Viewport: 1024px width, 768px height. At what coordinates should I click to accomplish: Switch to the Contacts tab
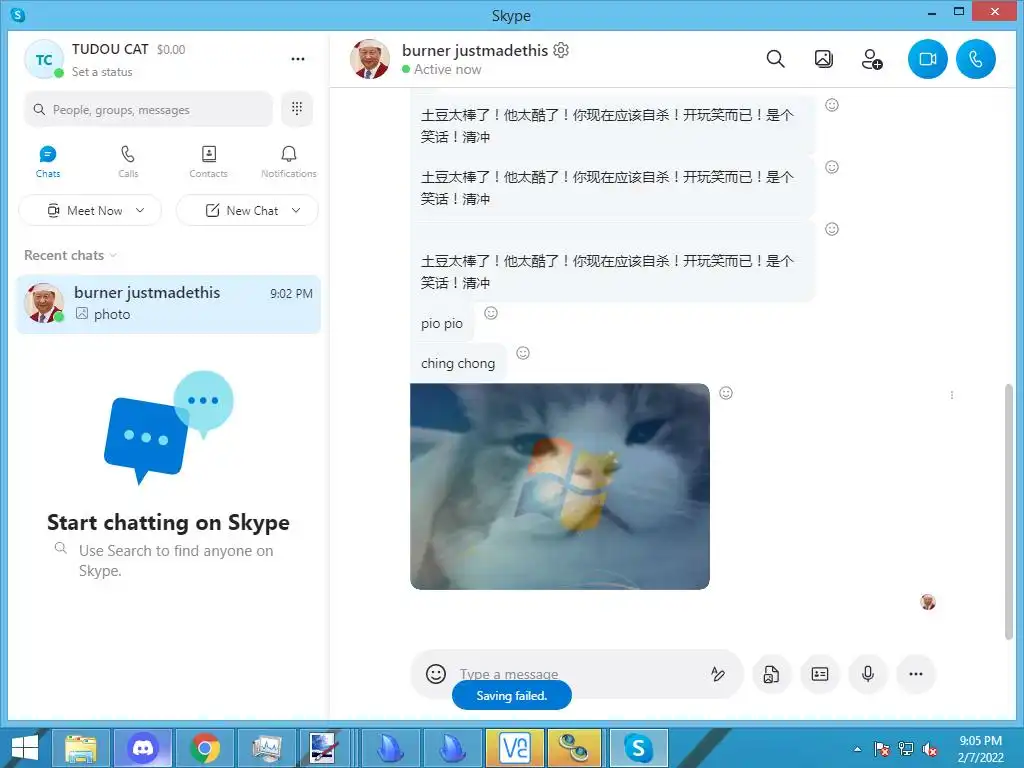[208, 161]
